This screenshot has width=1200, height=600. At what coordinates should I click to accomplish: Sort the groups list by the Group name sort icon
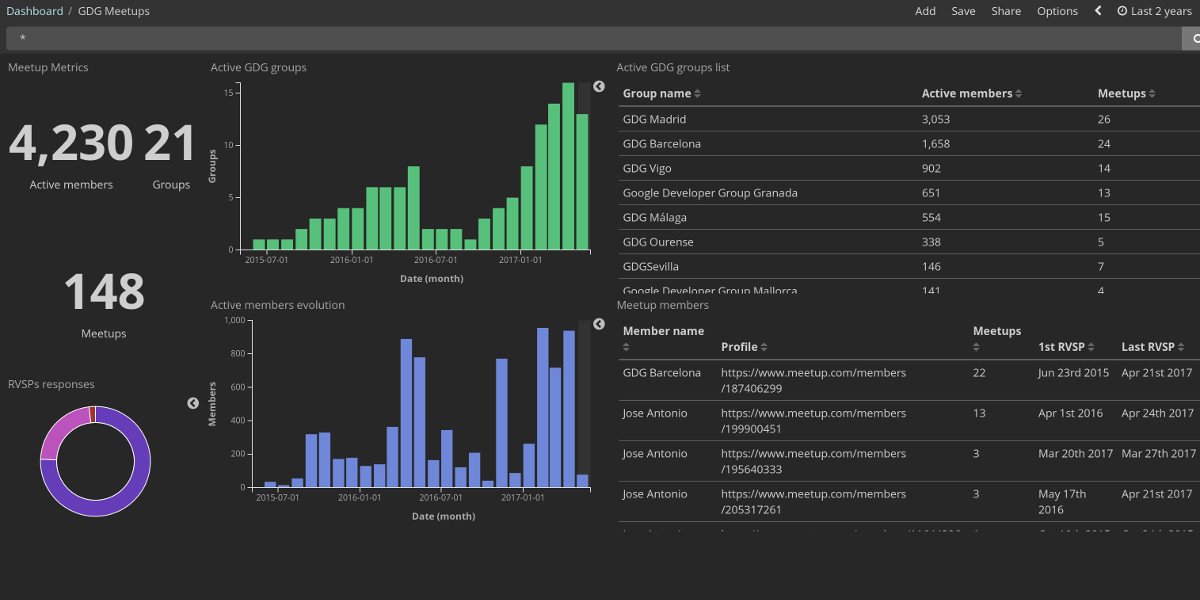click(697, 94)
